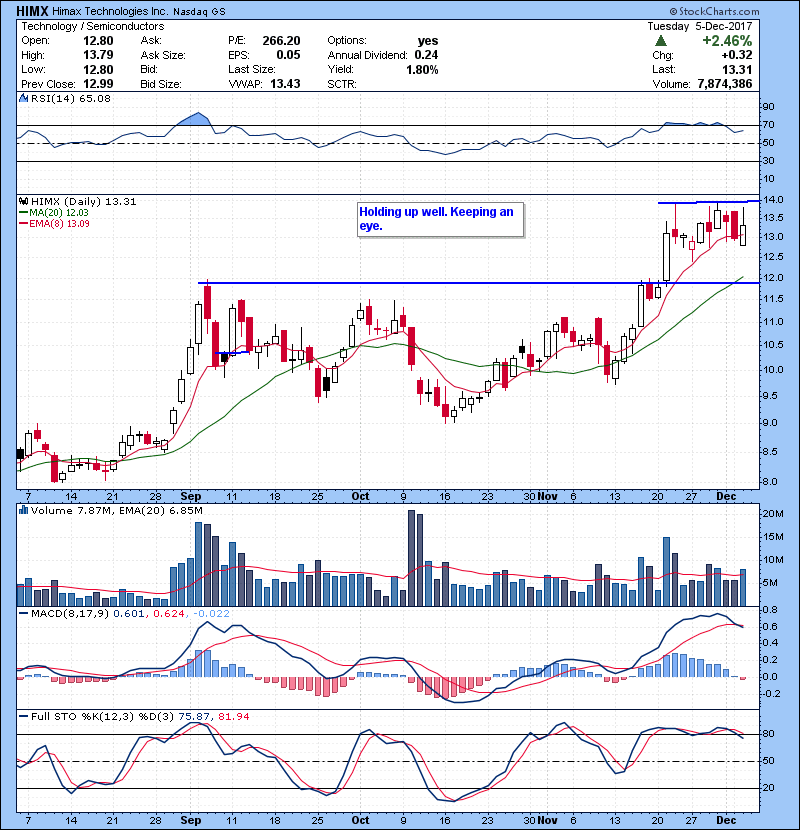The width and height of the screenshot is (800, 830).
Task: Click the Last Size: label
Action: [252, 69]
